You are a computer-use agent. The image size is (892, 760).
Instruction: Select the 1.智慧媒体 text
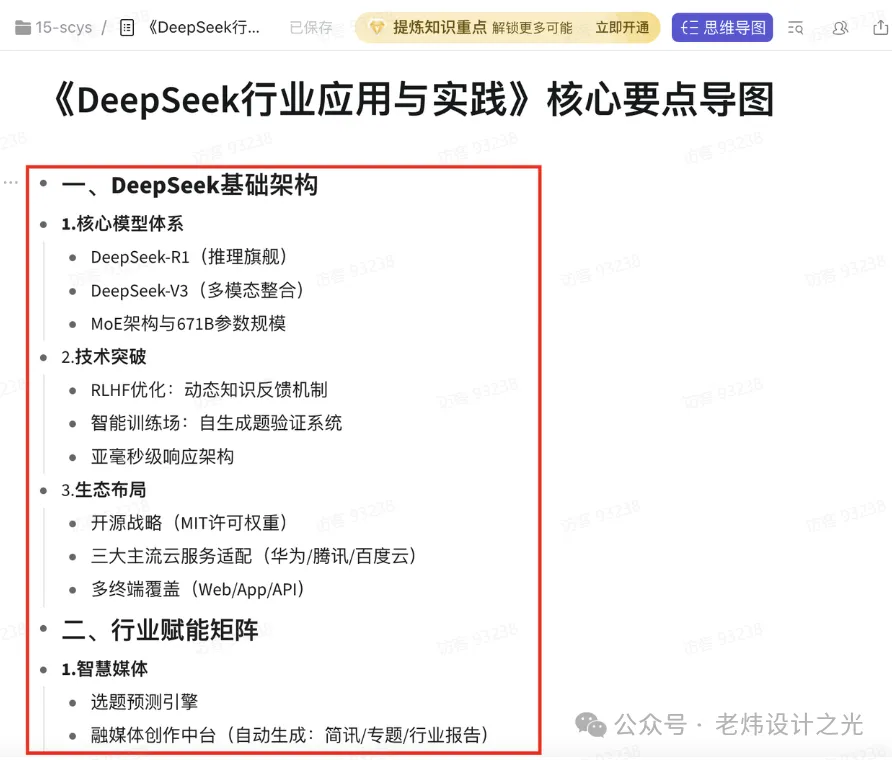[x=105, y=669]
